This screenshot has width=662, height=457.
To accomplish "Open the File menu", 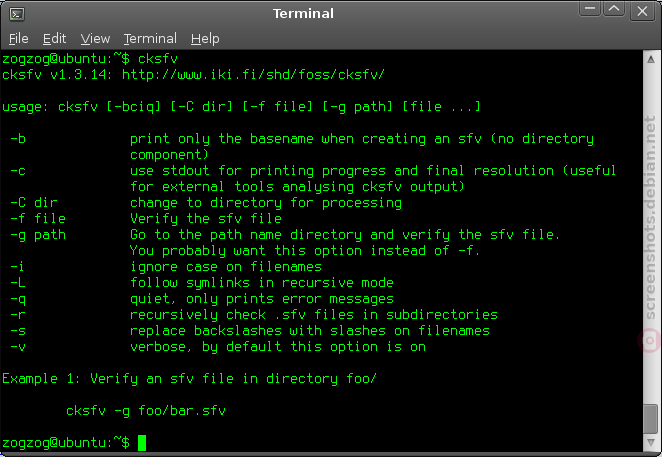I will coord(19,39).
